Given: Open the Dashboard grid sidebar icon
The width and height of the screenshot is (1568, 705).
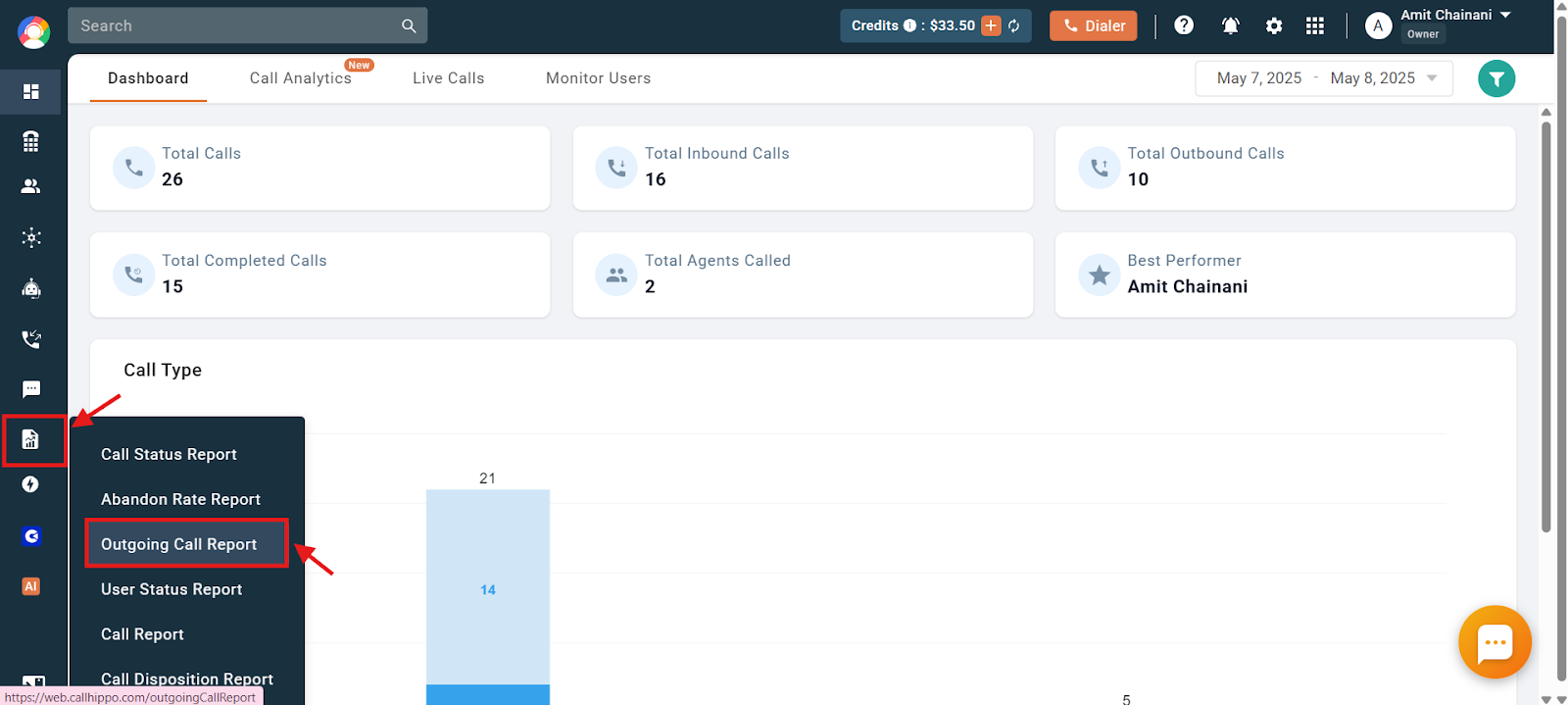Looking at the screenshot, I should pyautogui.click(x=31, y=91).
